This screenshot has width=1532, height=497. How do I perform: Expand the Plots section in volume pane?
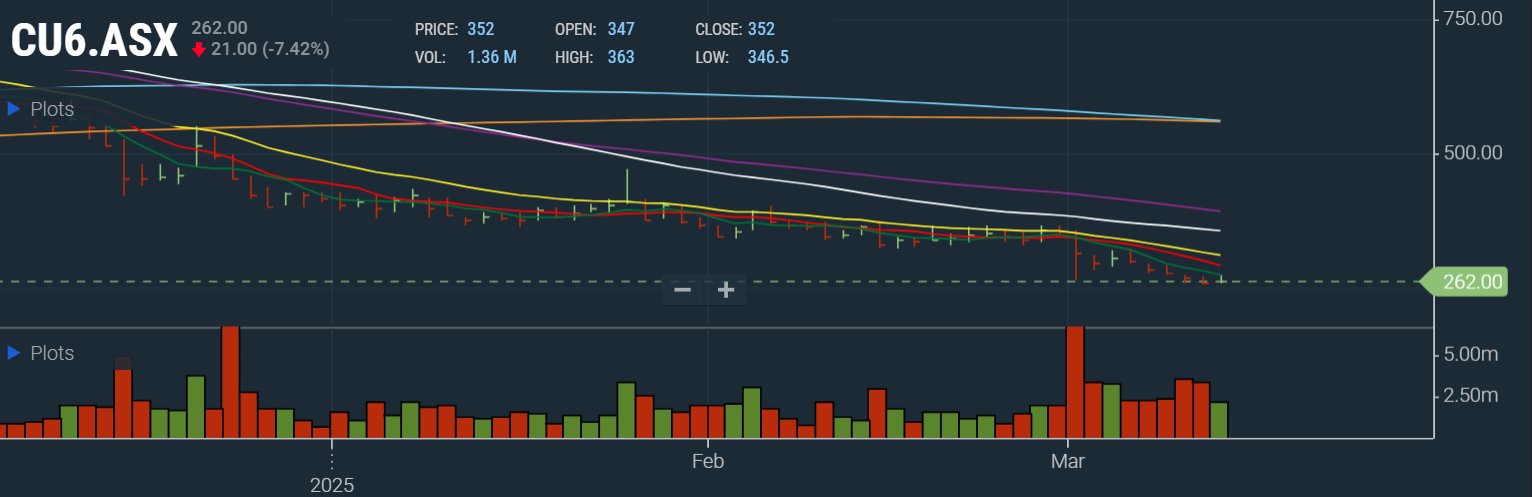point(40,353)
